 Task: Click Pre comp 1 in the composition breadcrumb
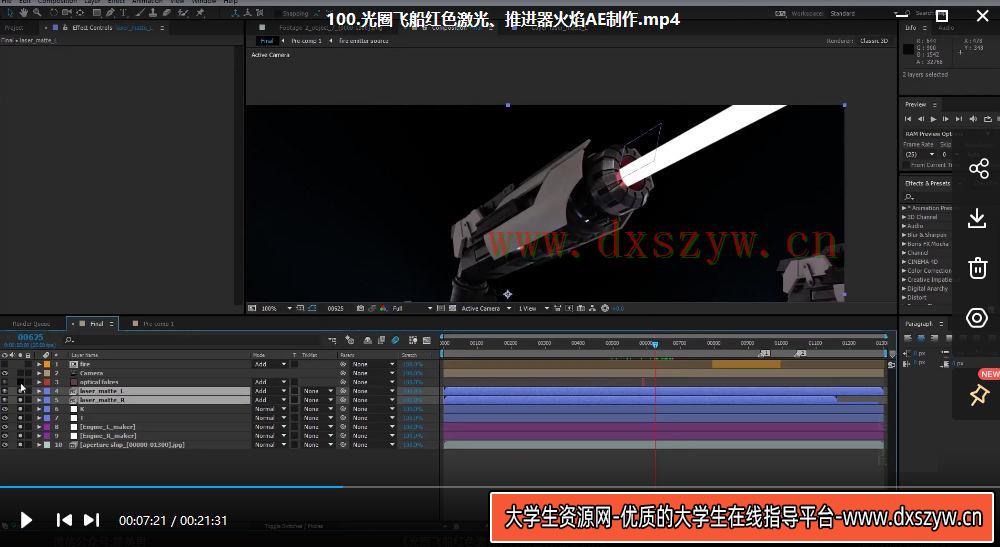(306, 40)
